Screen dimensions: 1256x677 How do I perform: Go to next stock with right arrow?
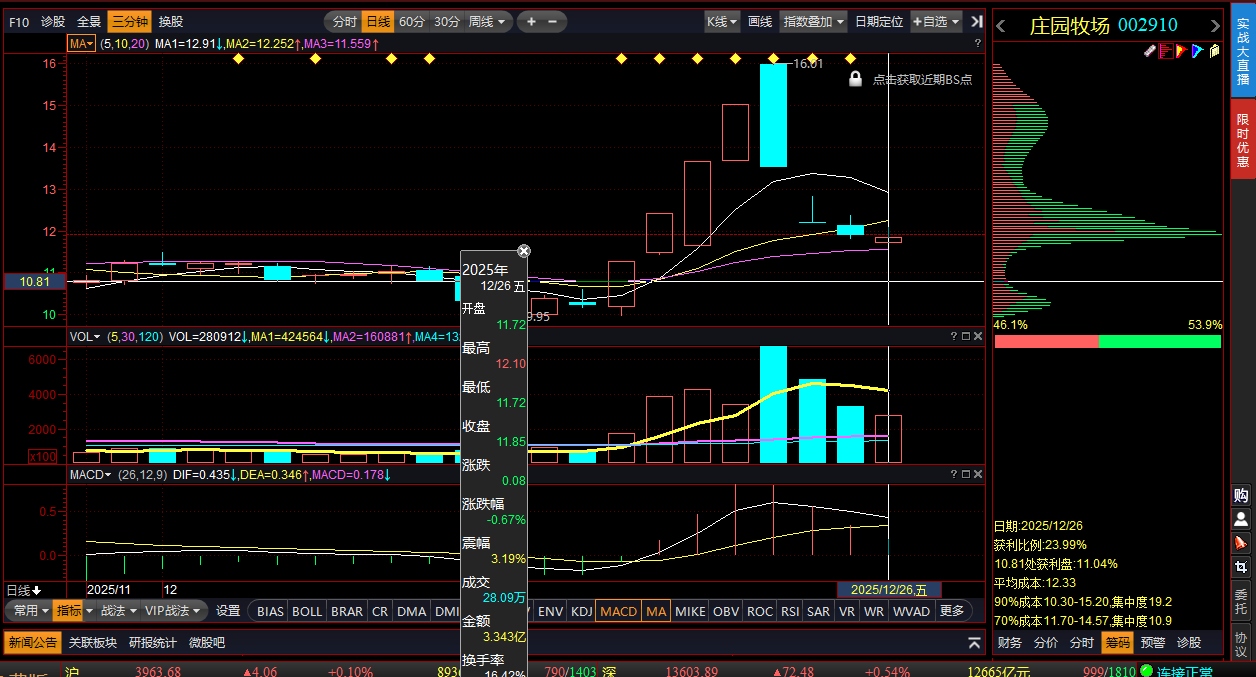tap(1215, 26)
